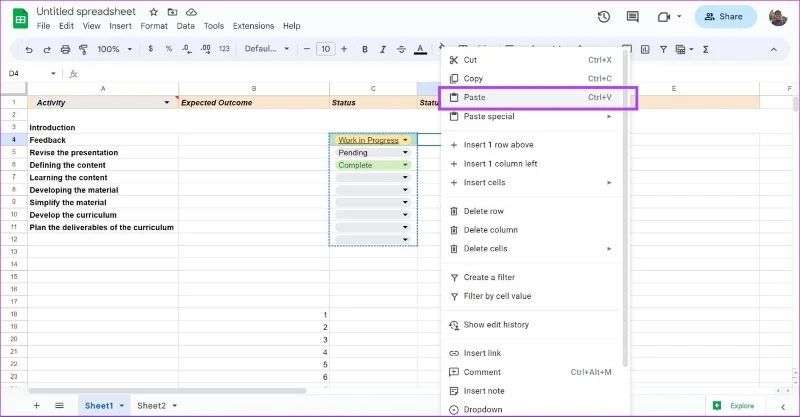Open the comments history icon
The height and width of the screenshot is (417, 800).
click(x=633, y=17)
